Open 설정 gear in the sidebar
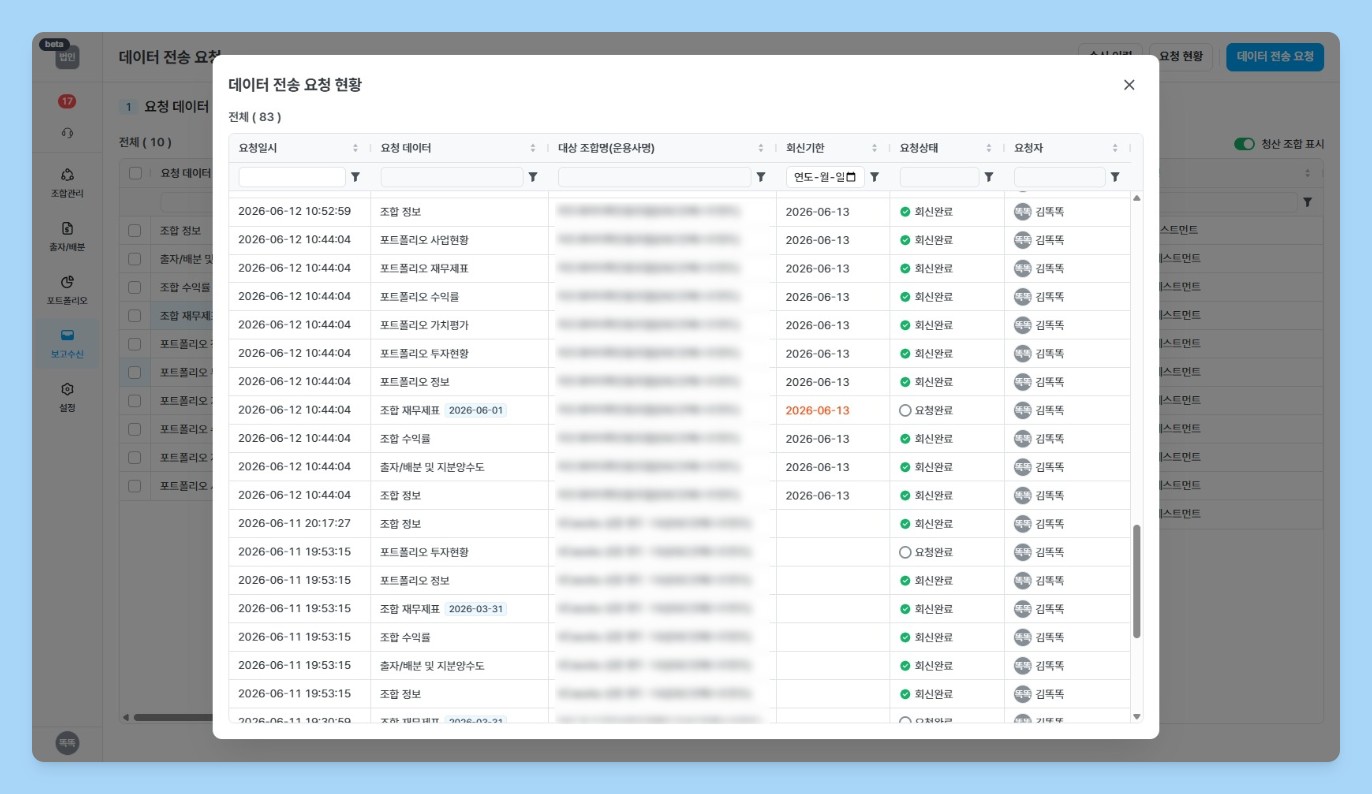 point(67,389)
